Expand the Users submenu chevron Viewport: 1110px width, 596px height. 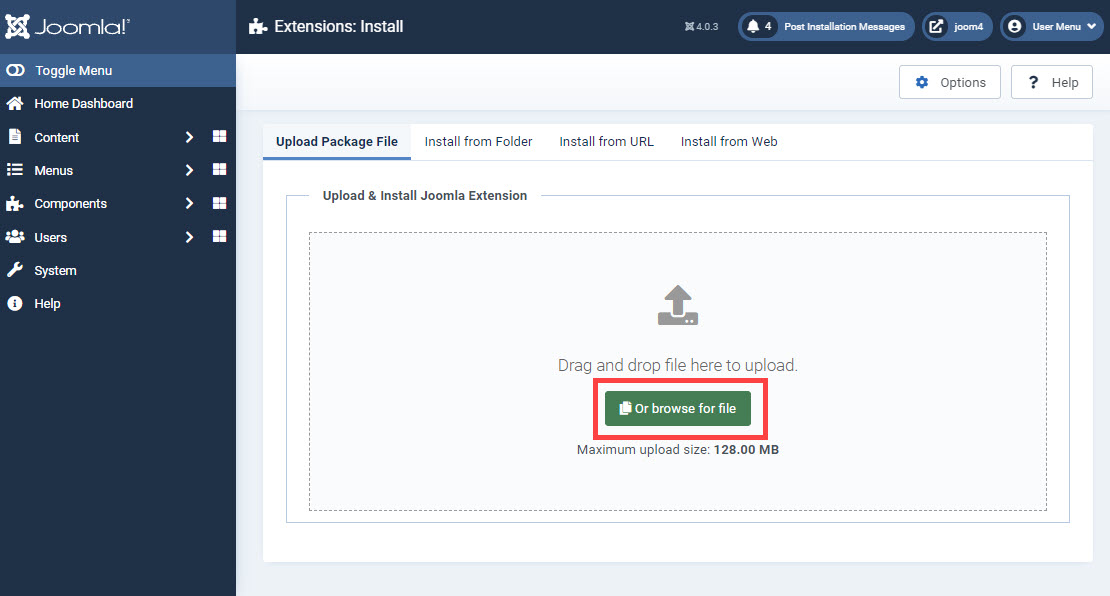coord(189,237)
